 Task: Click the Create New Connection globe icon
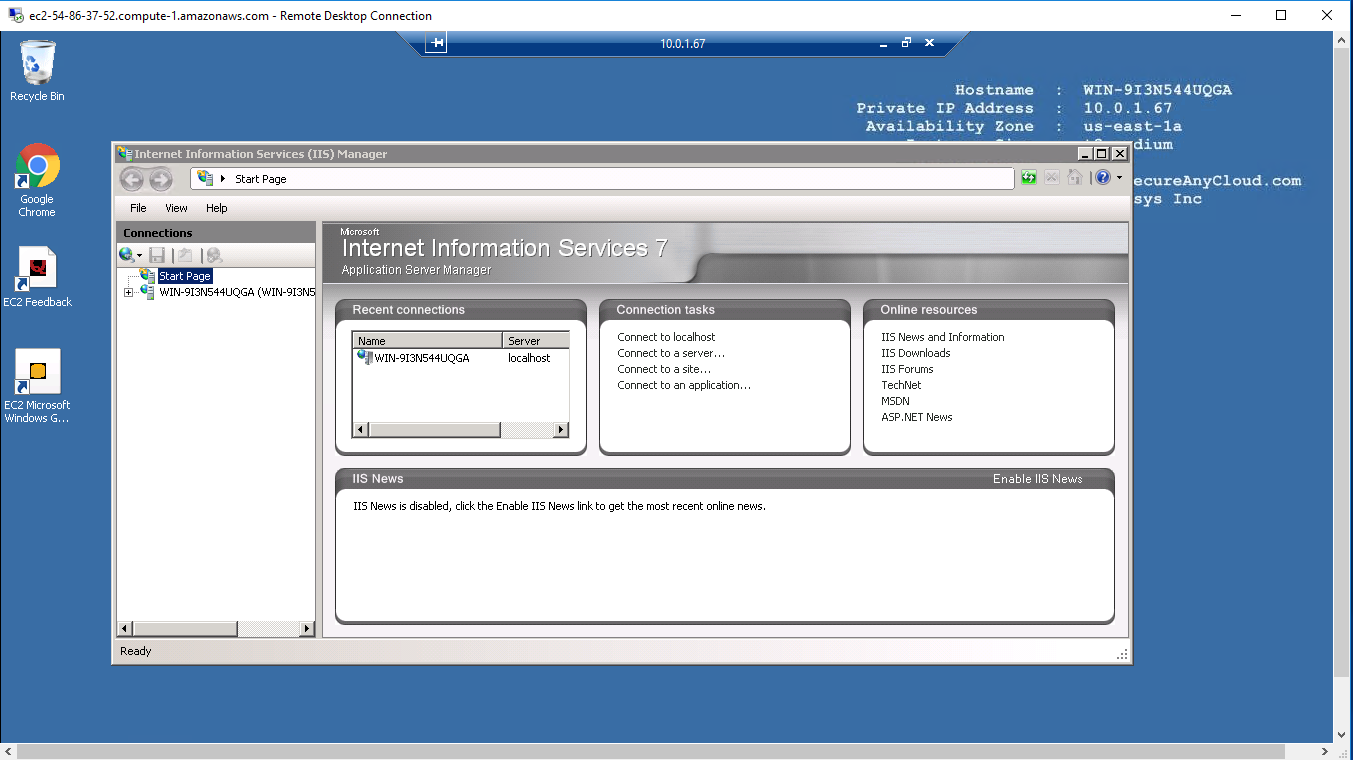pos(127,255)
